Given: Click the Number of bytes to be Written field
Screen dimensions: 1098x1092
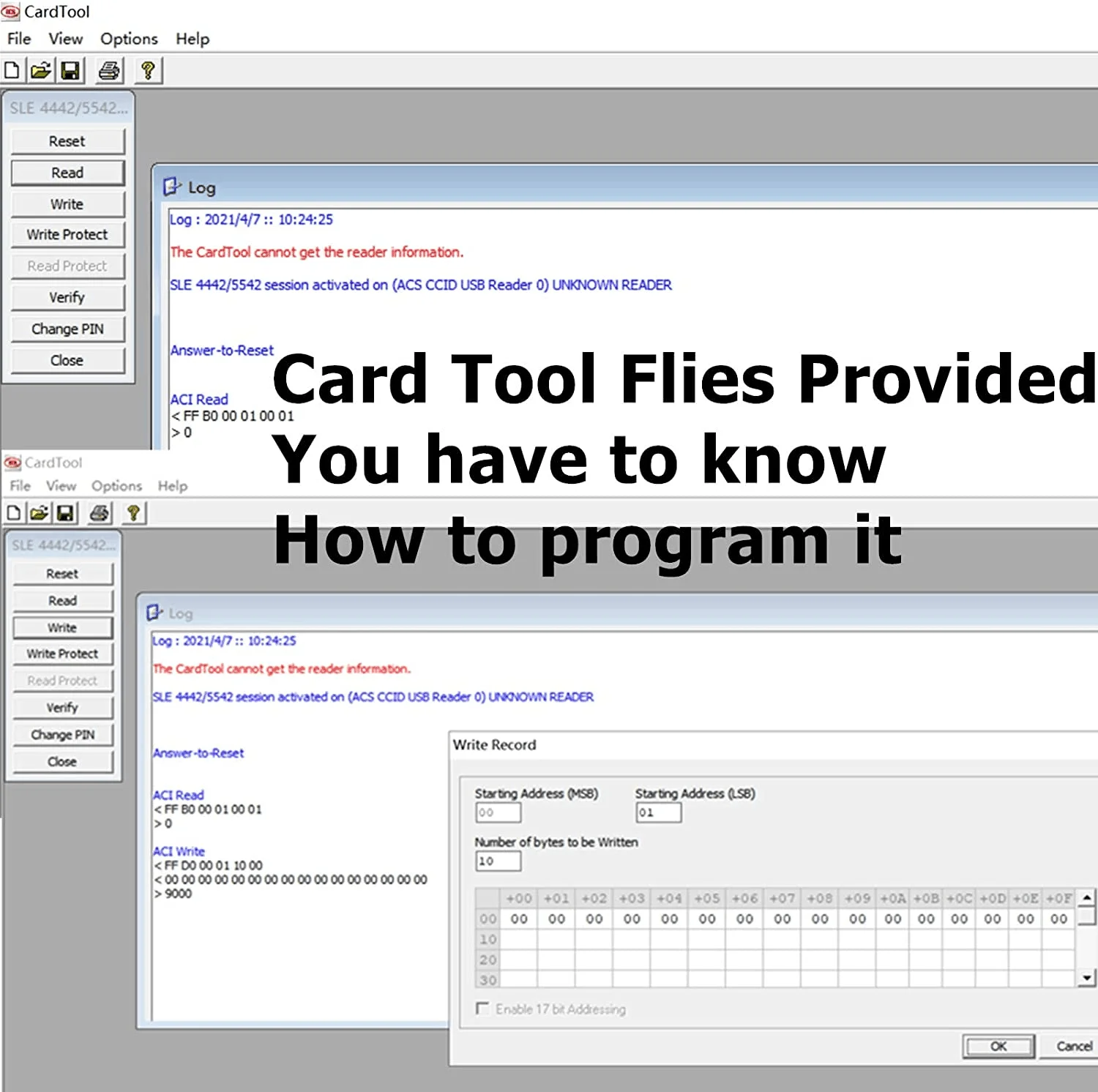Looking at the screenshot, I should [498, 861].
